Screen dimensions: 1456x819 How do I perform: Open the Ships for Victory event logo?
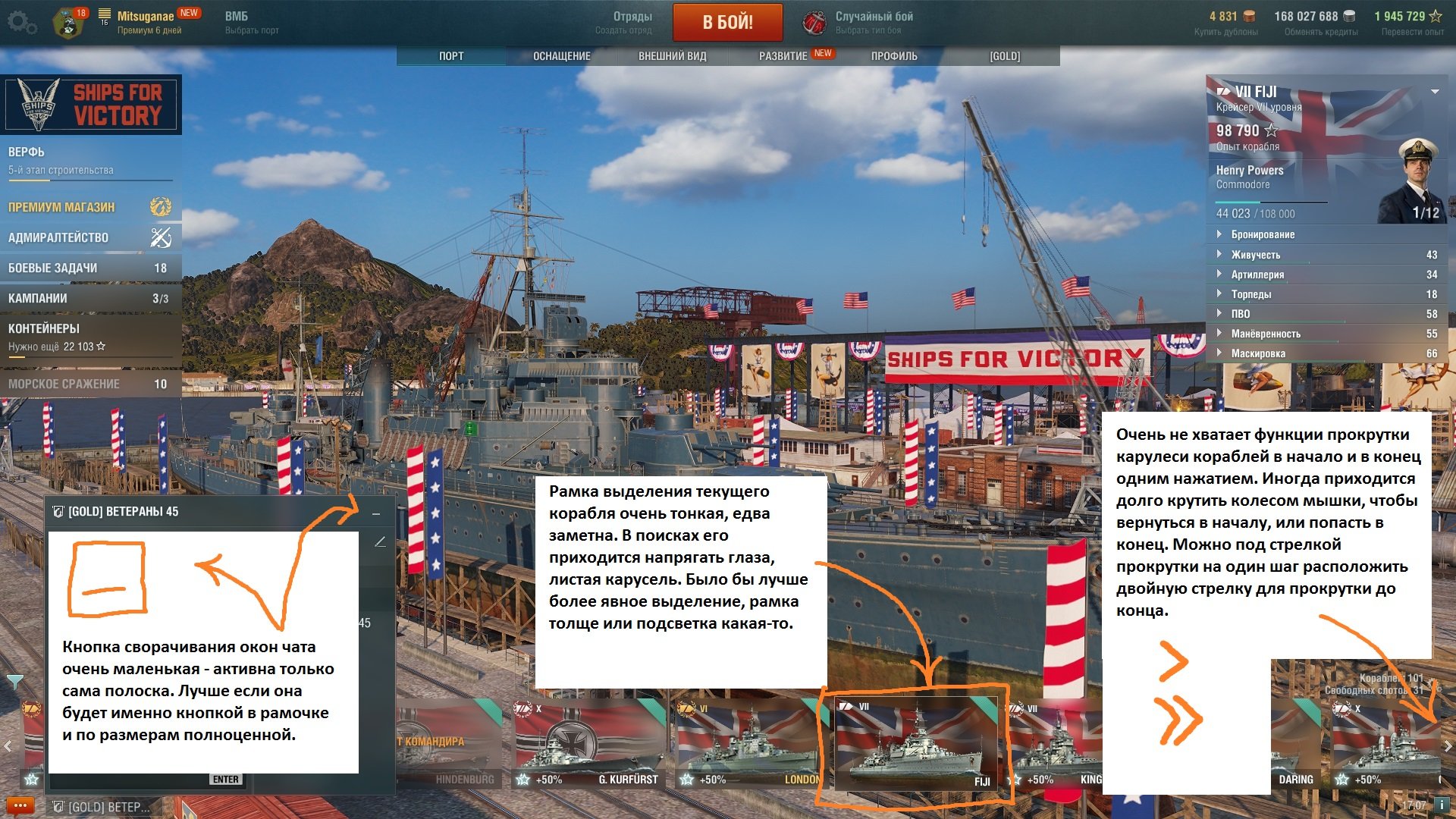pyautogui.click(x=91, y=104)
